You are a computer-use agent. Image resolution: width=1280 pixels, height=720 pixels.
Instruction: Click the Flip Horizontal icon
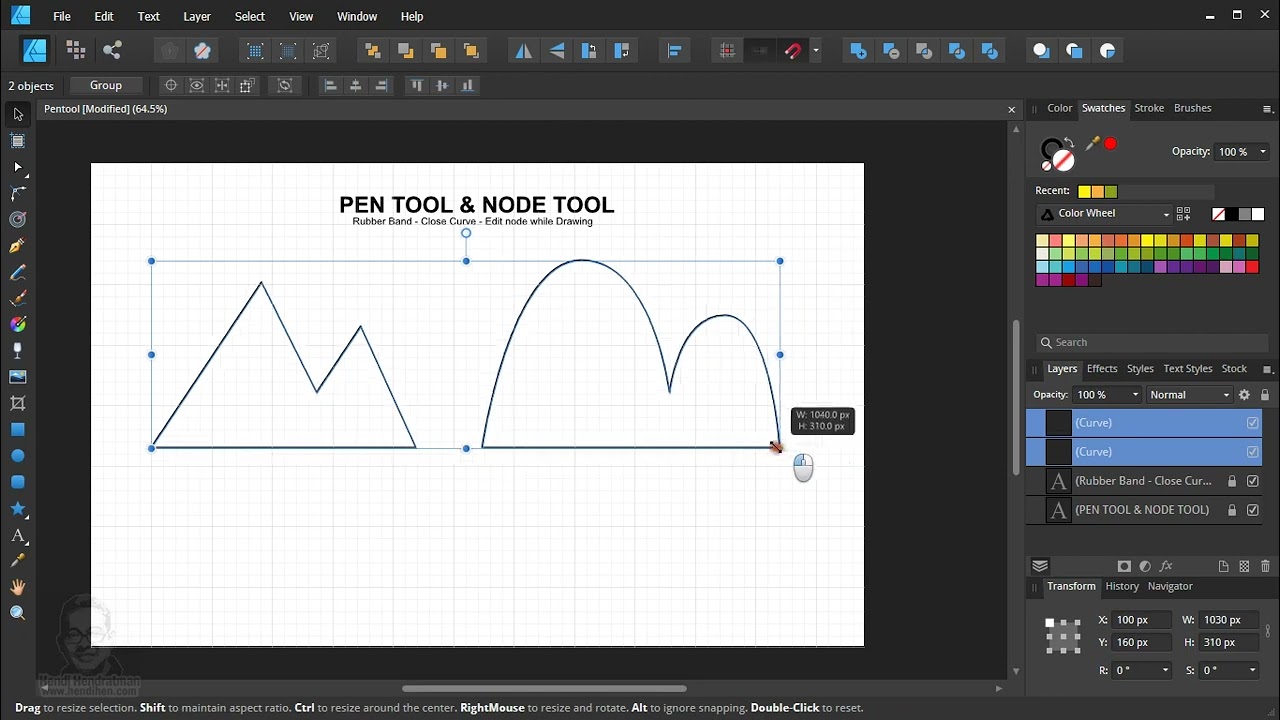click(524, 51)
